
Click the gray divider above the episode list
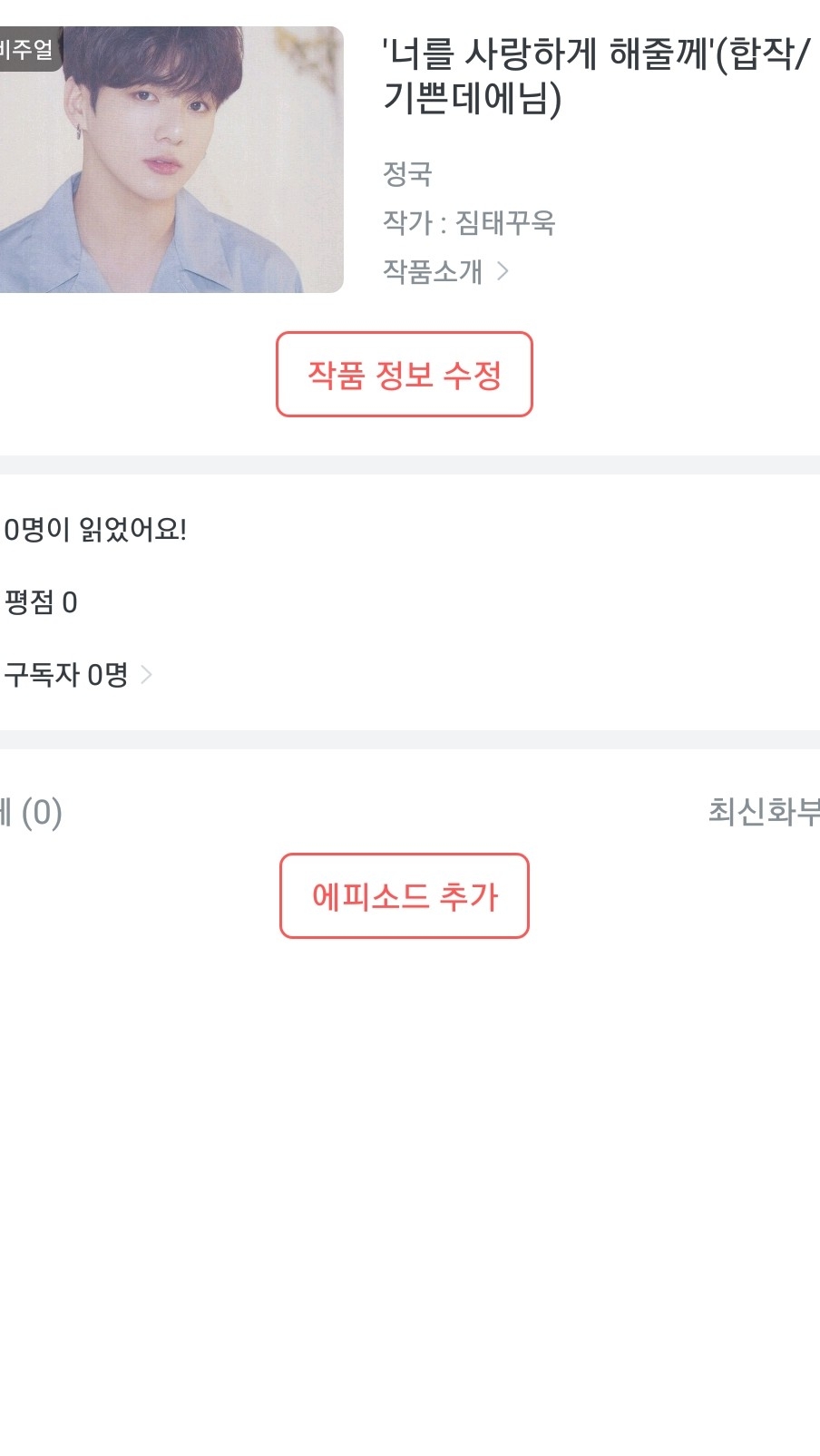coord(410,739)
